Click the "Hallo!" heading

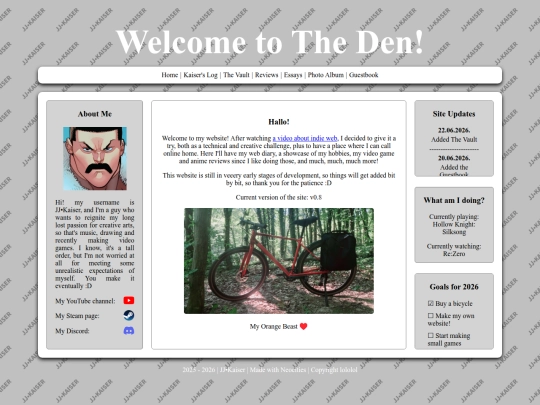[x=279, y=122]
